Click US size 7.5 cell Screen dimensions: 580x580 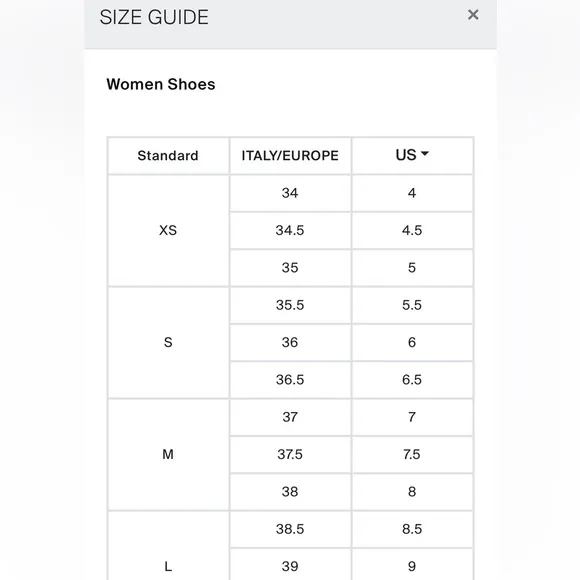pos(412,454)
